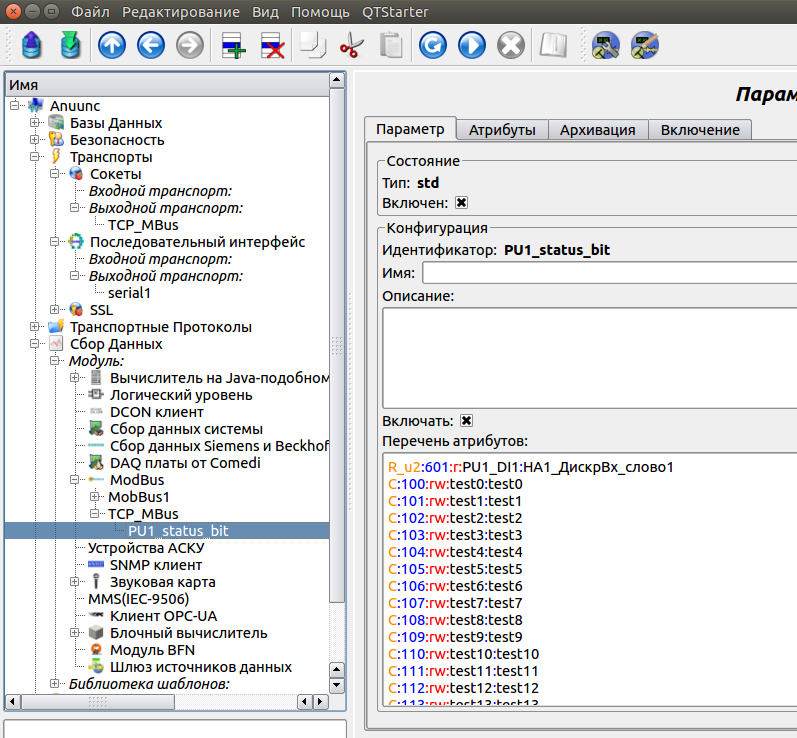Click the Back arrow navigation icon

click(x=151, y=45)
